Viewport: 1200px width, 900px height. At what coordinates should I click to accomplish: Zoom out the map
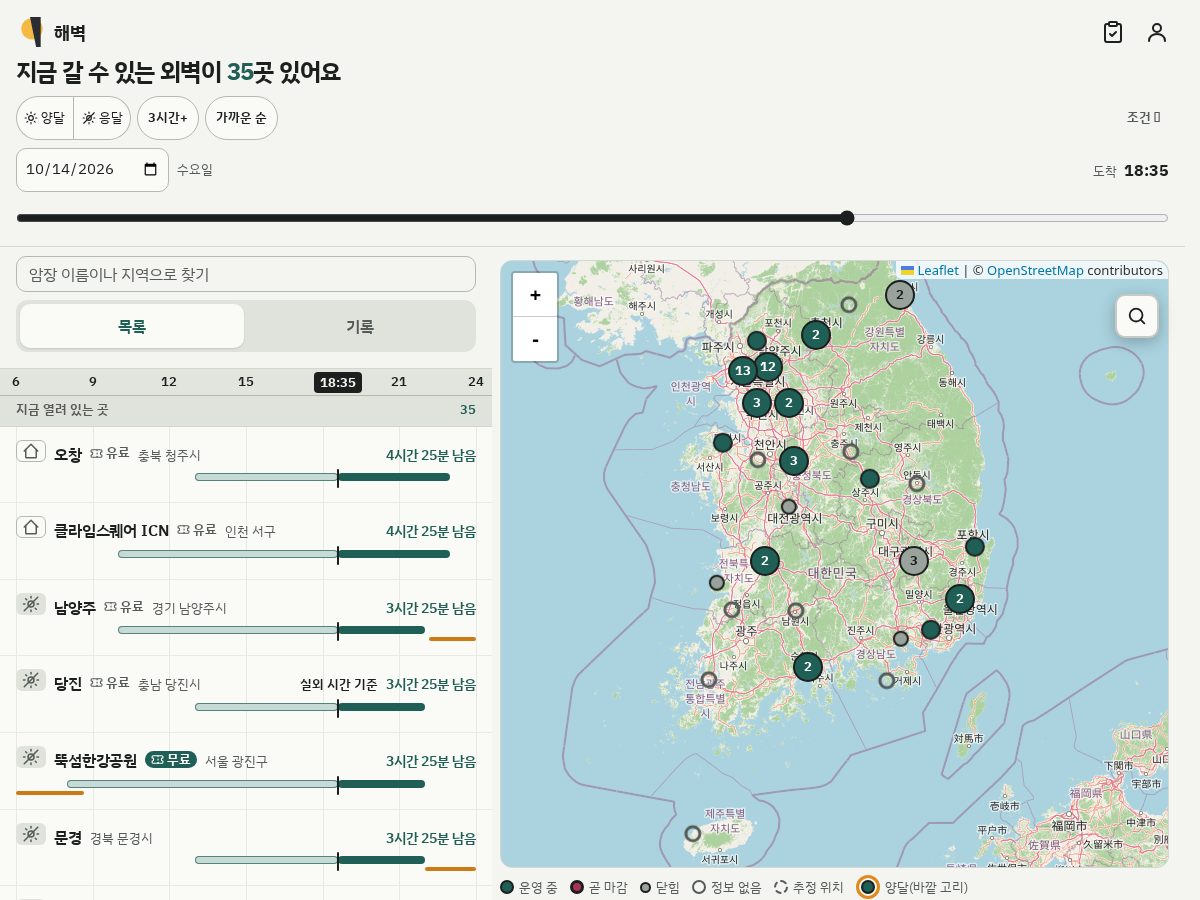tap(535, 340)
